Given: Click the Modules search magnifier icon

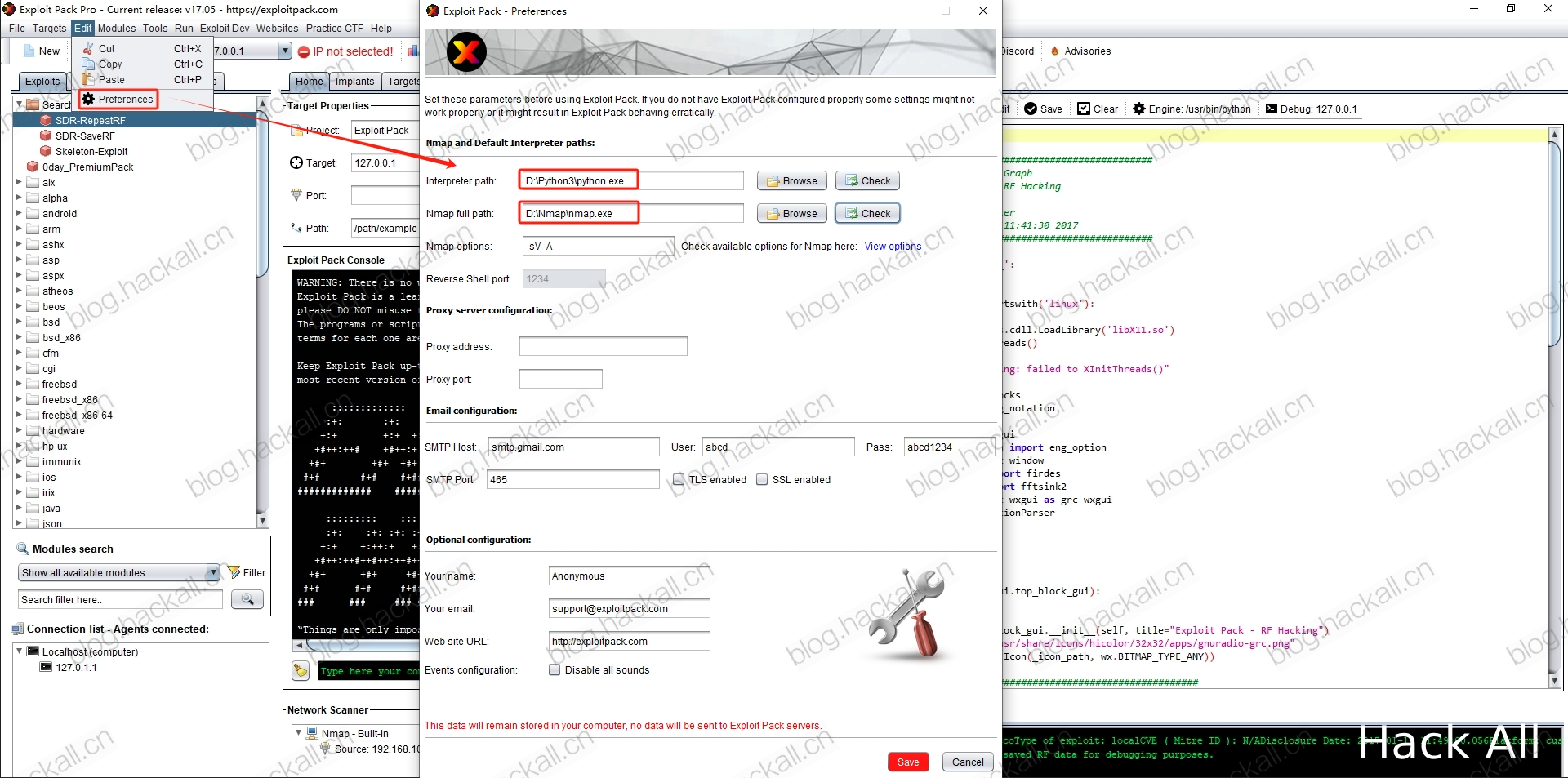Looking at the screenshot, I should pos(23,549).
